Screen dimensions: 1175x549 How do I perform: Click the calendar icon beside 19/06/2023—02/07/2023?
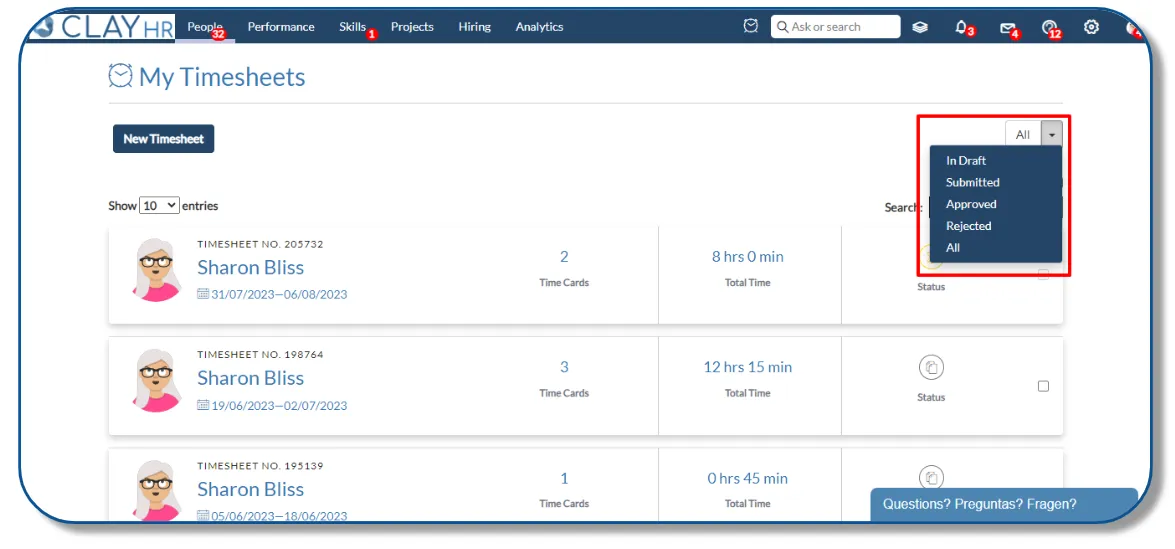click(x=202, y=405)
